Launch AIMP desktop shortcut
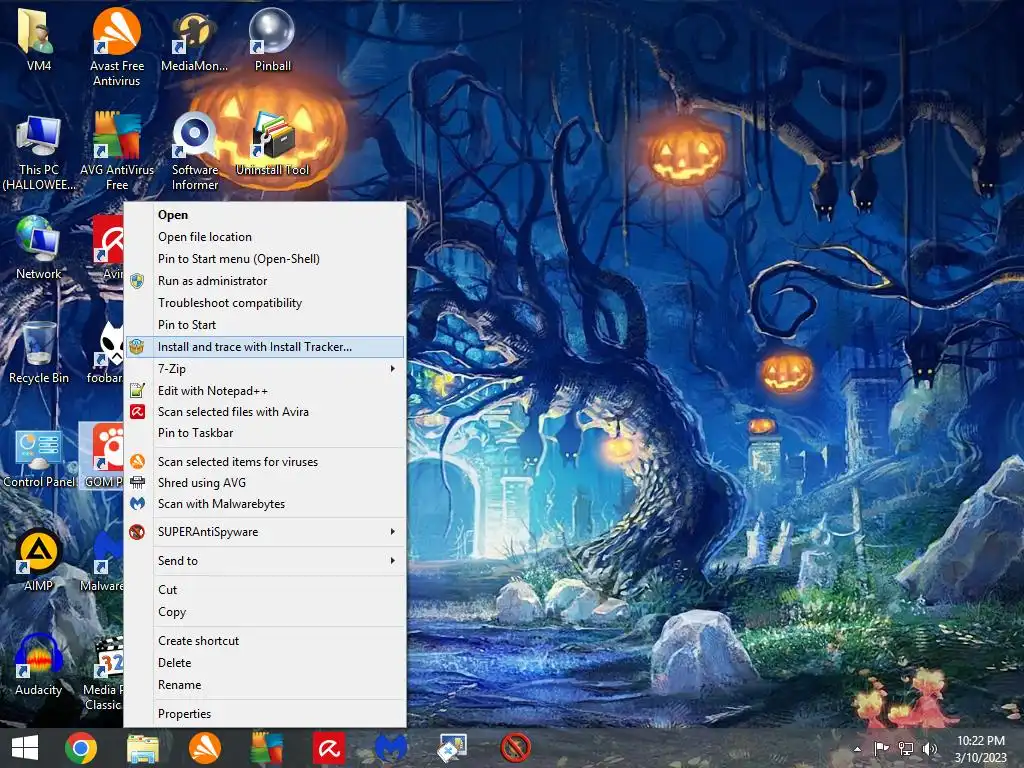1024x768 pixels. (x=39, y=560)
